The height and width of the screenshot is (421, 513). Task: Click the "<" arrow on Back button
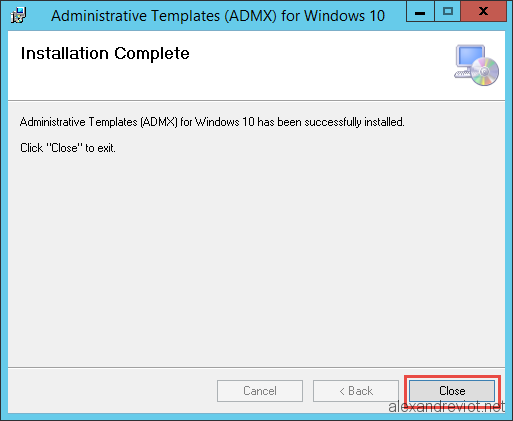click(342, 391)
